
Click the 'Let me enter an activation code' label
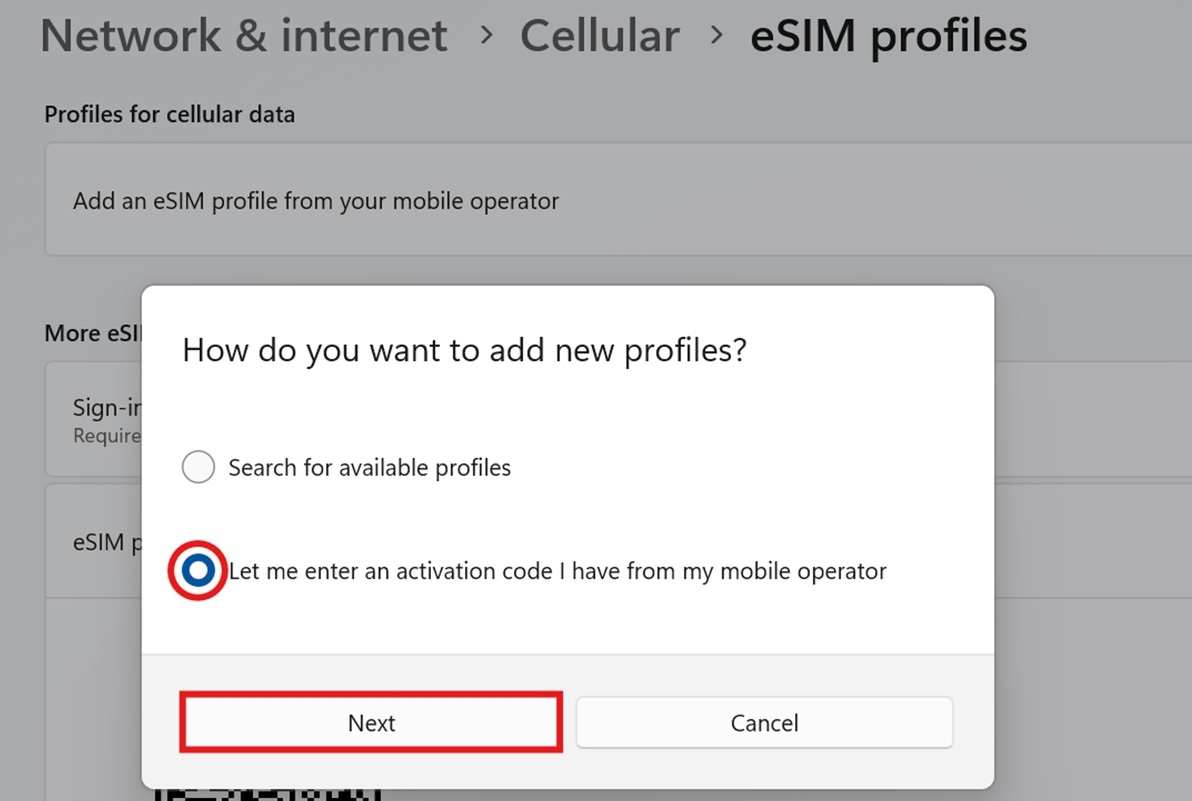pos(557,571)
